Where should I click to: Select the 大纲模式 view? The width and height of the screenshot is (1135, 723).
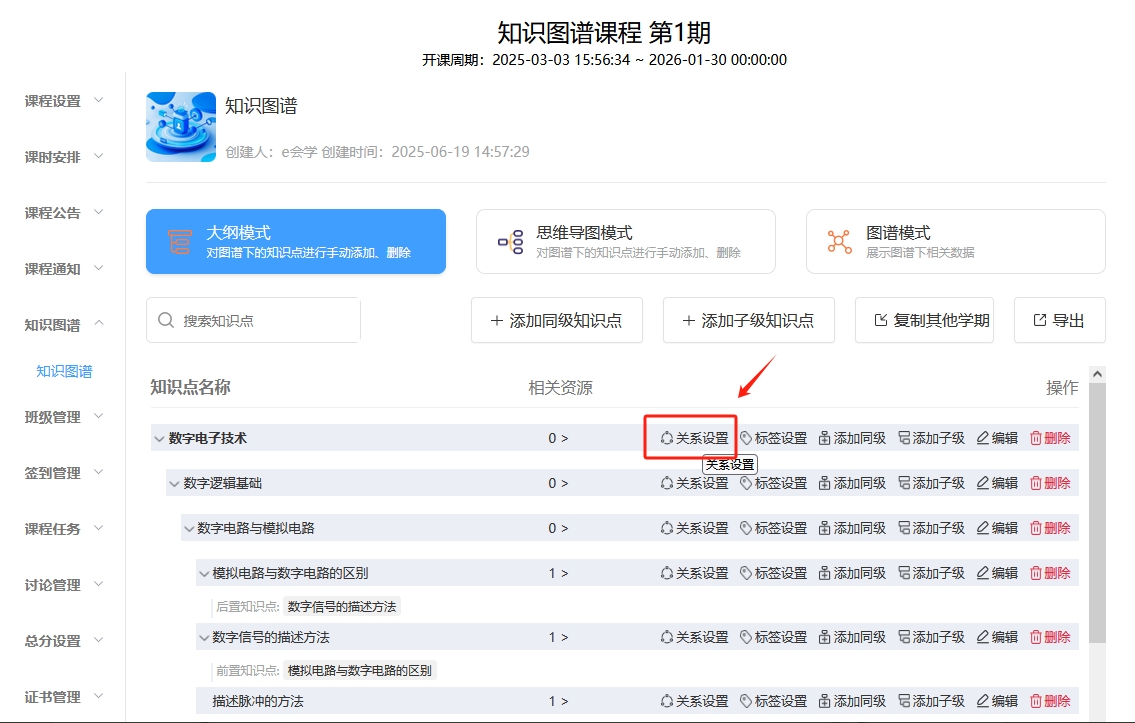pos(296,241)
